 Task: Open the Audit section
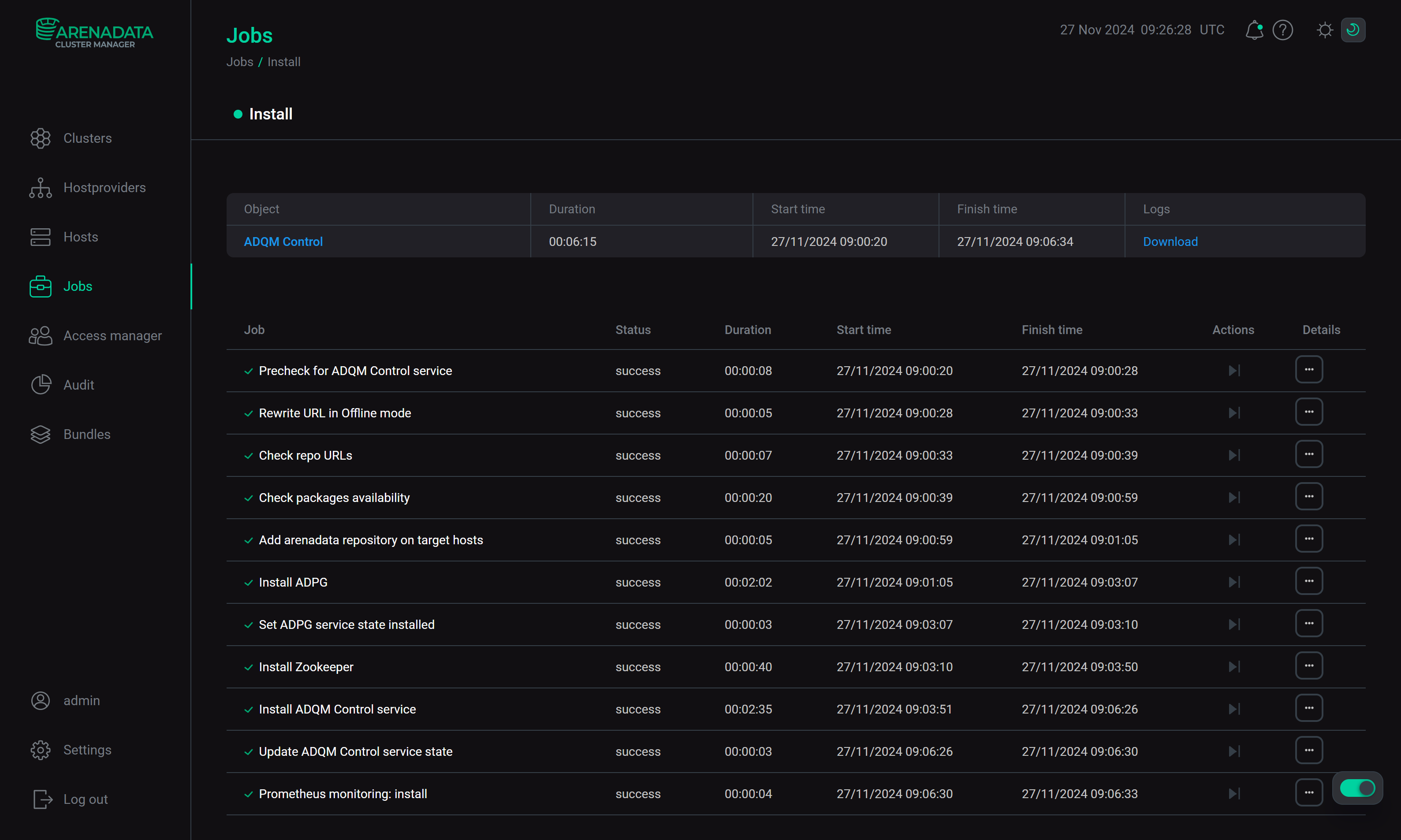(x=78, y=384)
